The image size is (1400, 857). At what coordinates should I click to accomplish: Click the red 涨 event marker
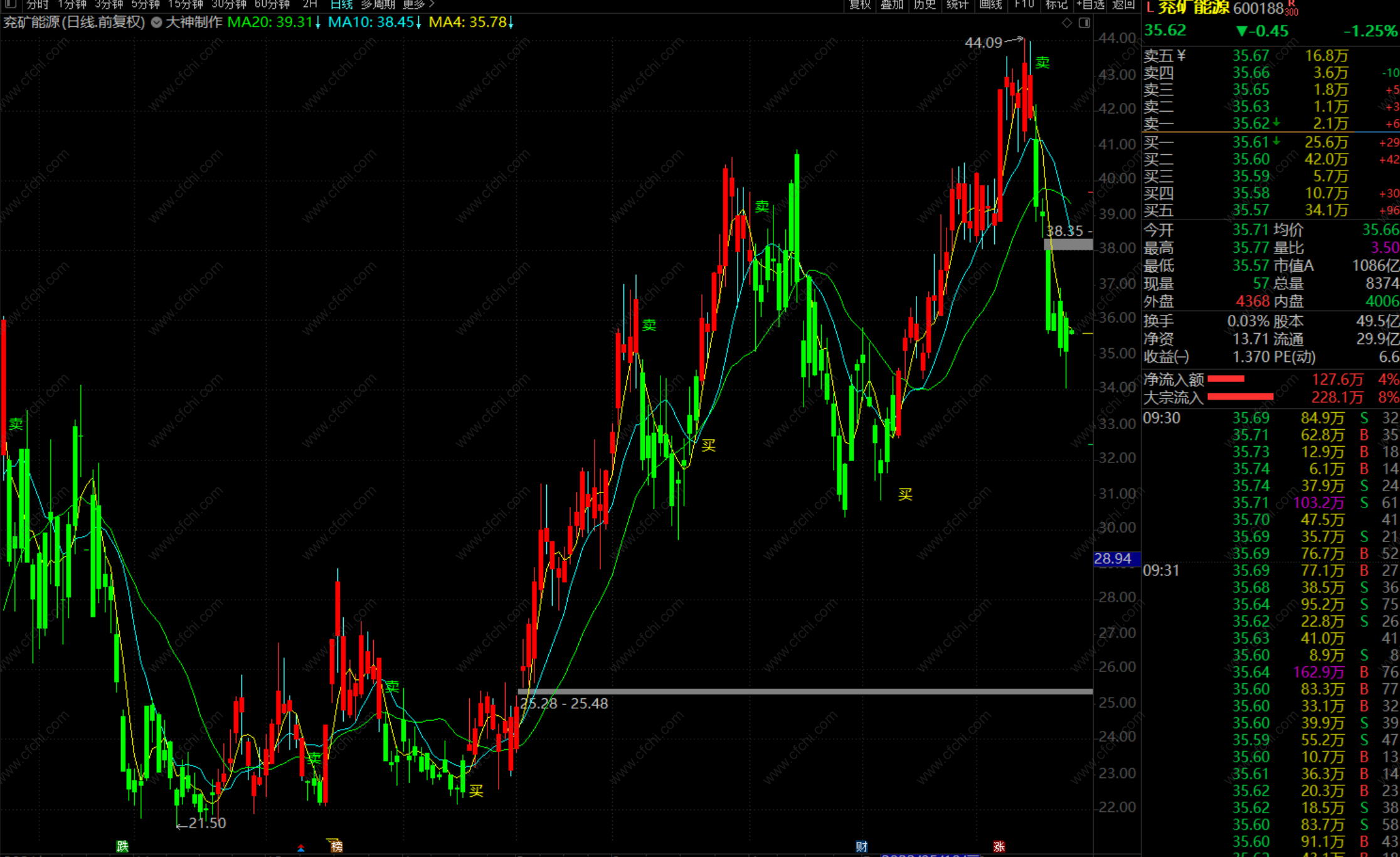(999, 846)
